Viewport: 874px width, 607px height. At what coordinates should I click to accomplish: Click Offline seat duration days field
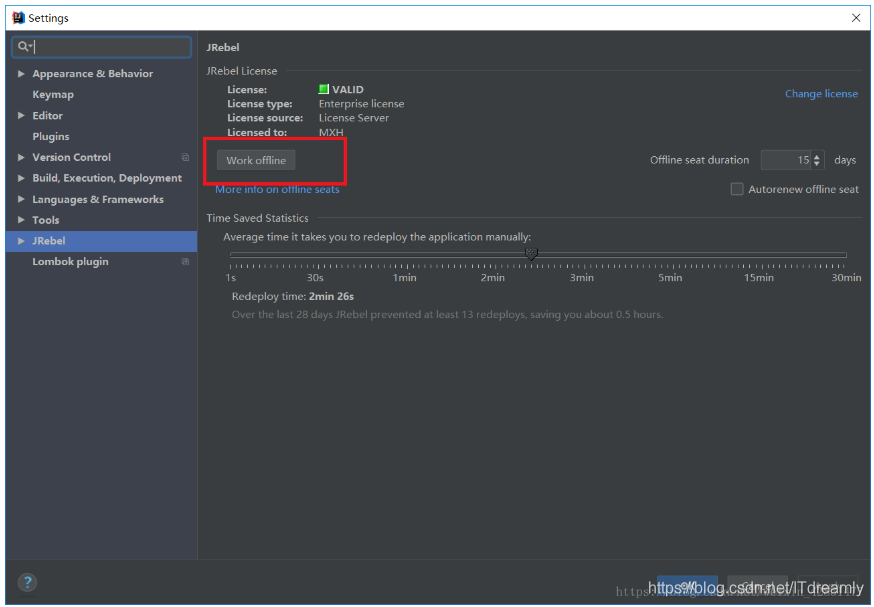pos(785,160)
